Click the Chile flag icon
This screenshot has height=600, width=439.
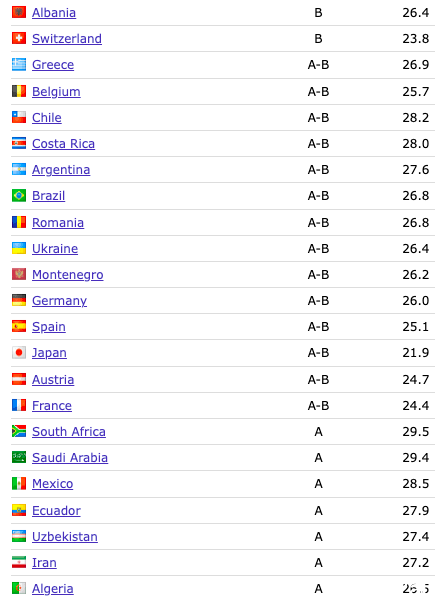(19, 117)
